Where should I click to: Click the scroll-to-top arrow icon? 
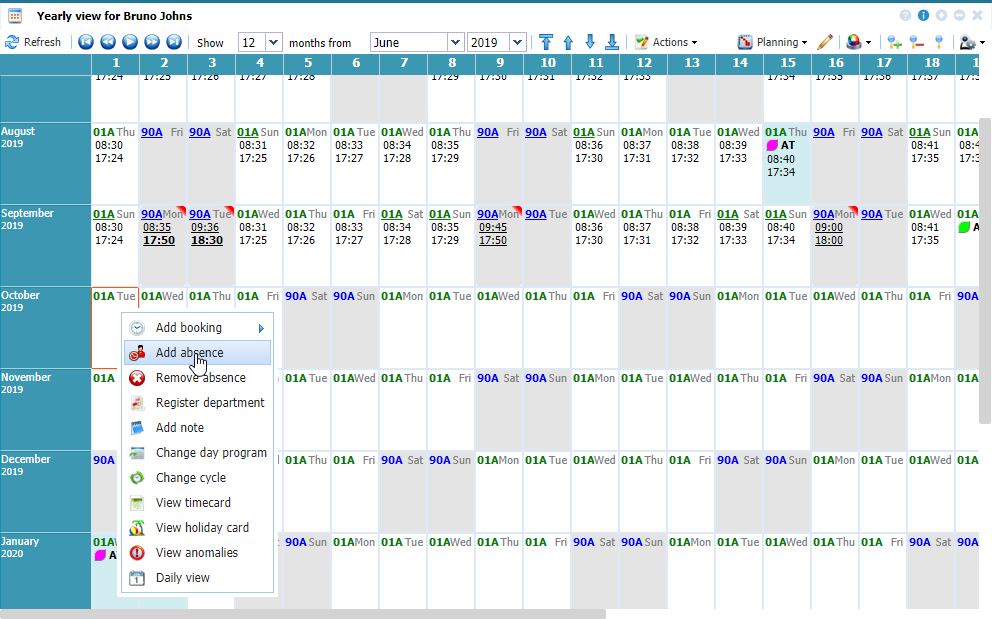point(546,42)
